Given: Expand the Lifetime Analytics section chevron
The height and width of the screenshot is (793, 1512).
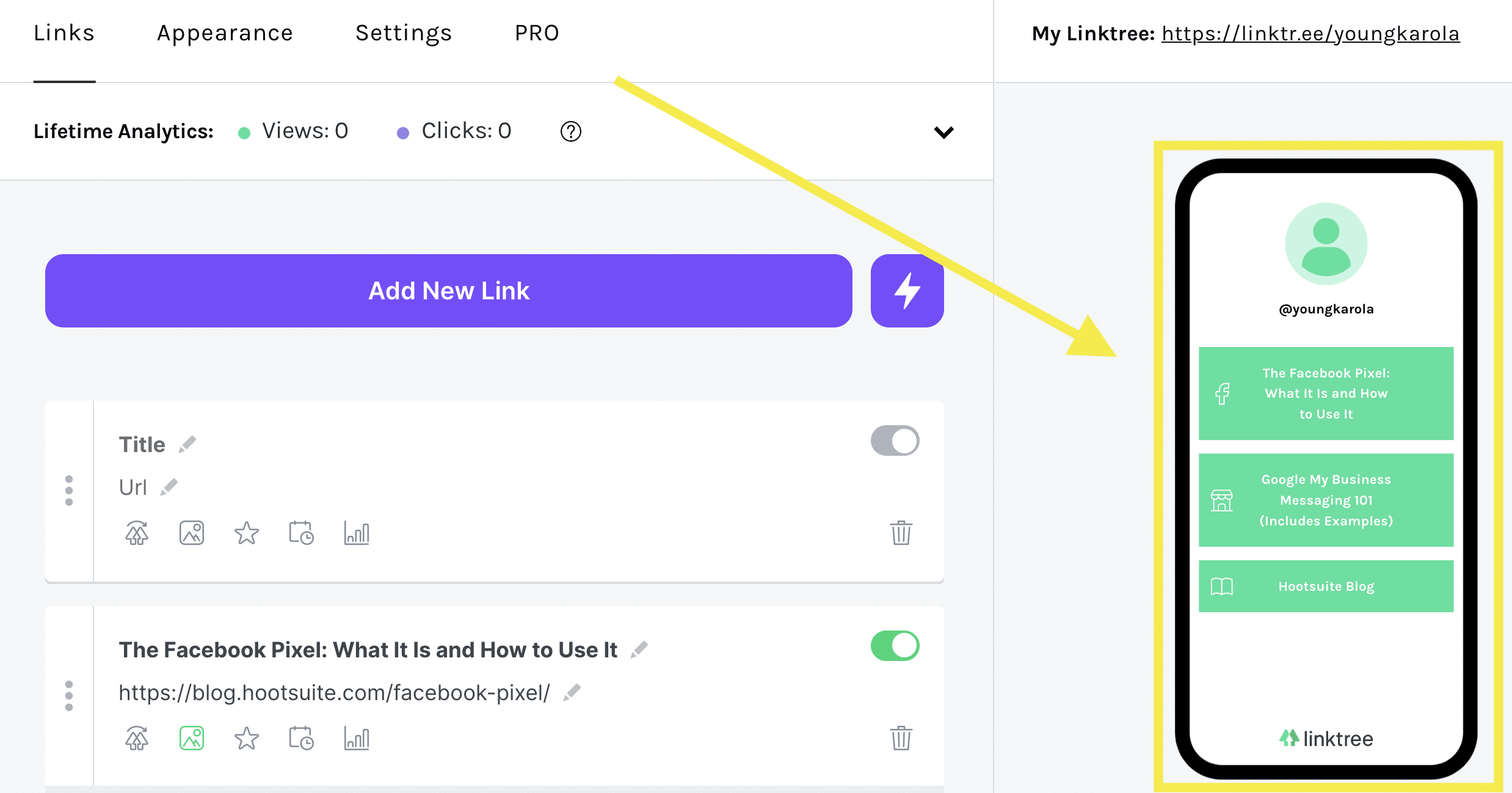Looking at the screenshot, I should coord(943,131).
